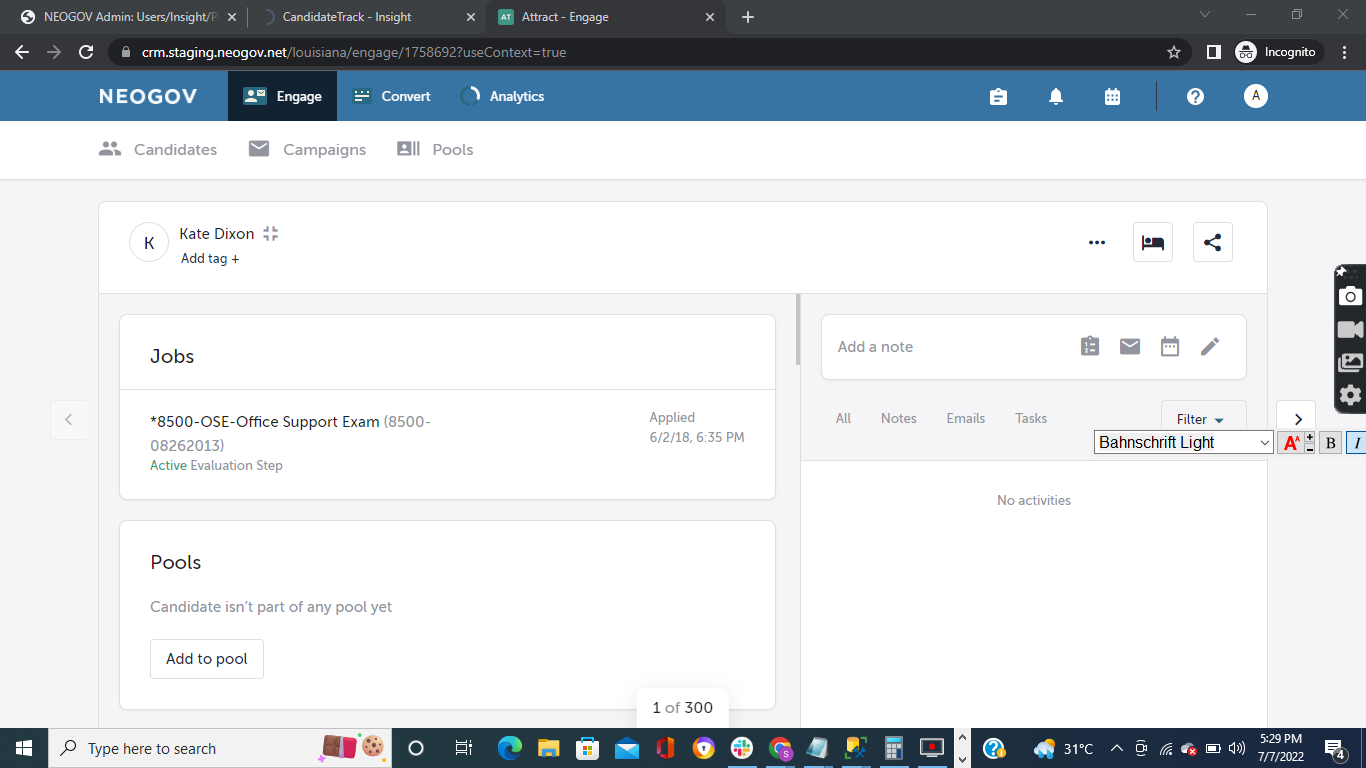Screen dimensions: 1366x768
Task: Click the room/accommodation icon beside share
Action: coord(1152,241)
